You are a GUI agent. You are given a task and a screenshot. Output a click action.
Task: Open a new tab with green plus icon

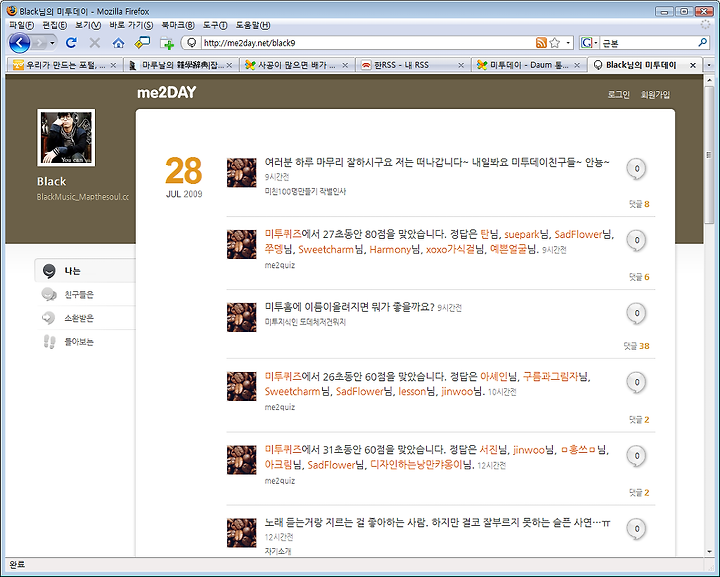pyautogui.click(x=167, y=43)
